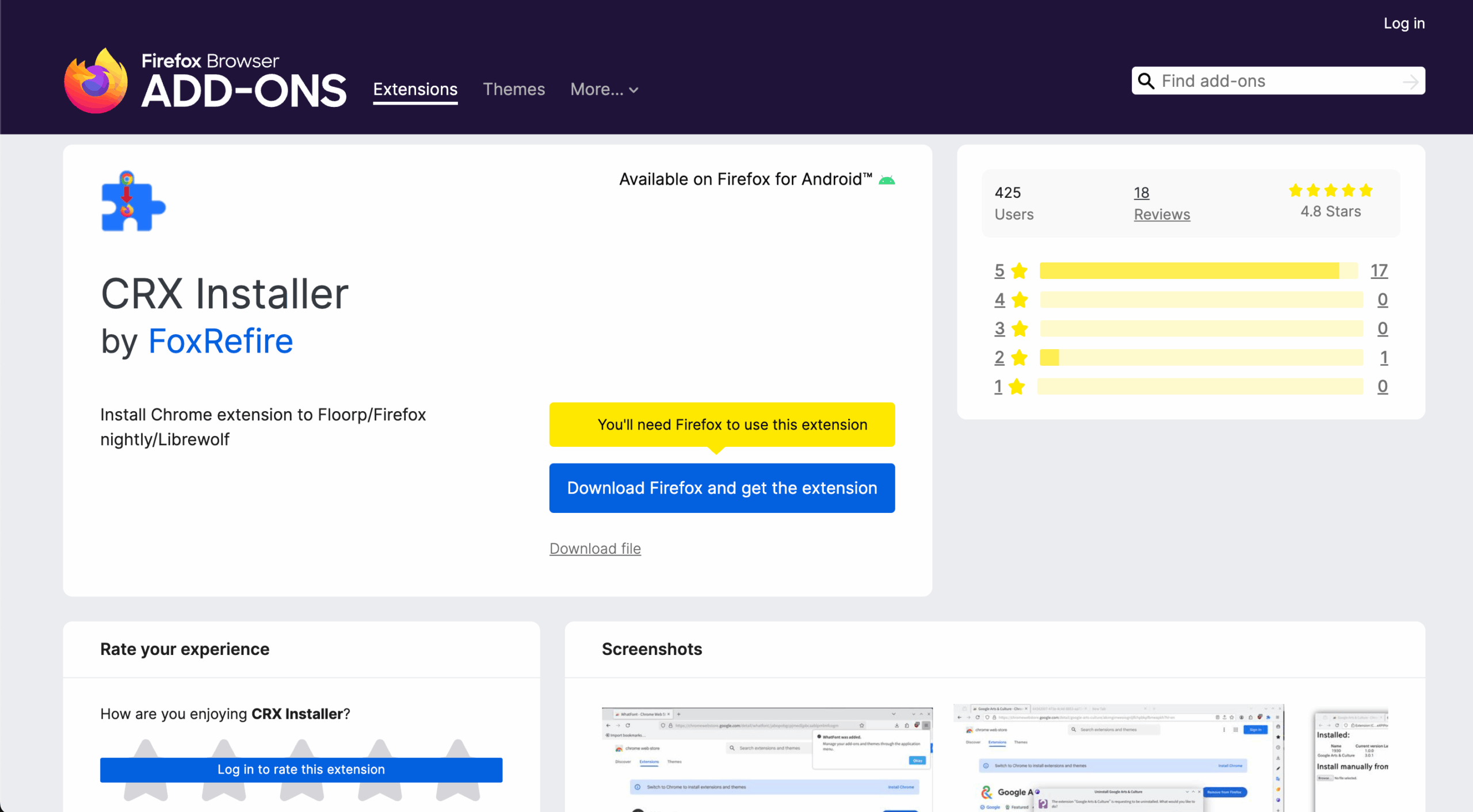Image resolution: width=1473 pixels, height=812 pixels.
Task: Click Download Firefox and get the extension
Action: click(722, 488)
